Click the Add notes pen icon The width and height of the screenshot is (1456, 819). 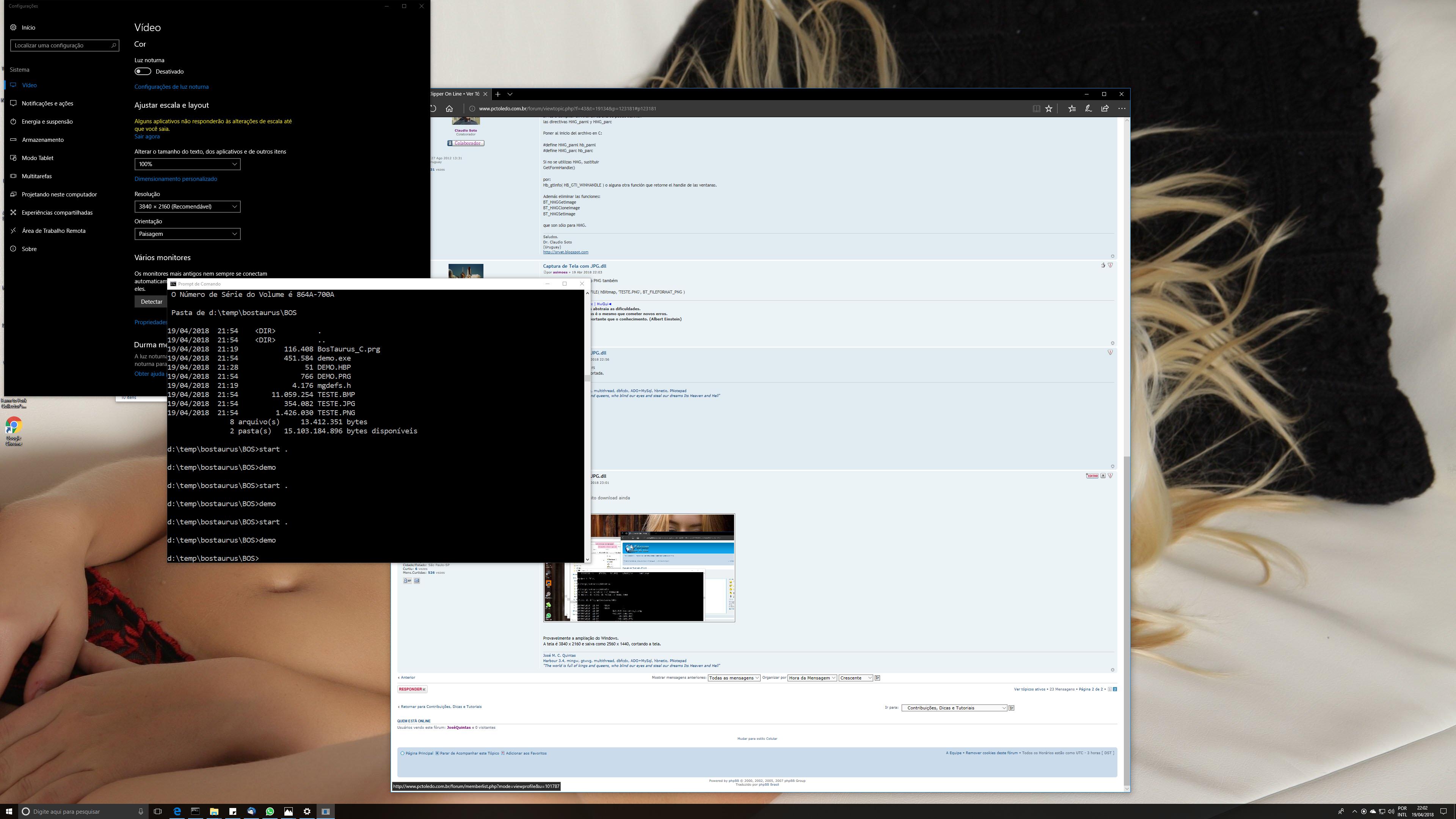(1088, 108)
